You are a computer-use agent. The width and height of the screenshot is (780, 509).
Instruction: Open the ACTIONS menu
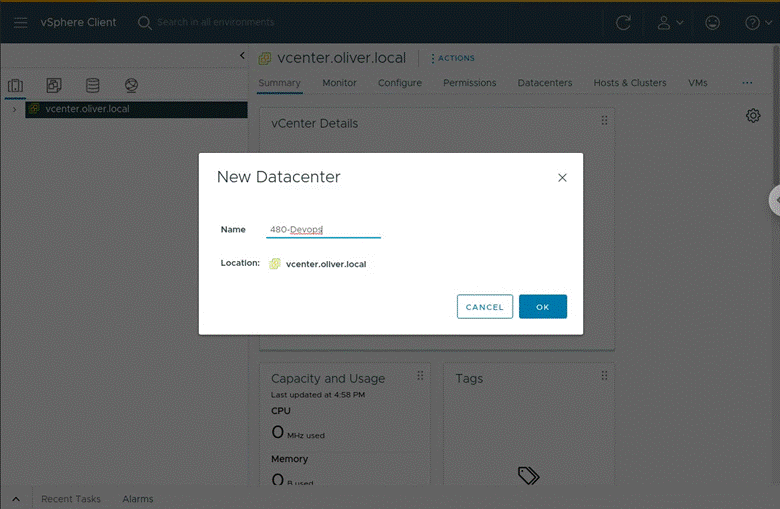453,58
